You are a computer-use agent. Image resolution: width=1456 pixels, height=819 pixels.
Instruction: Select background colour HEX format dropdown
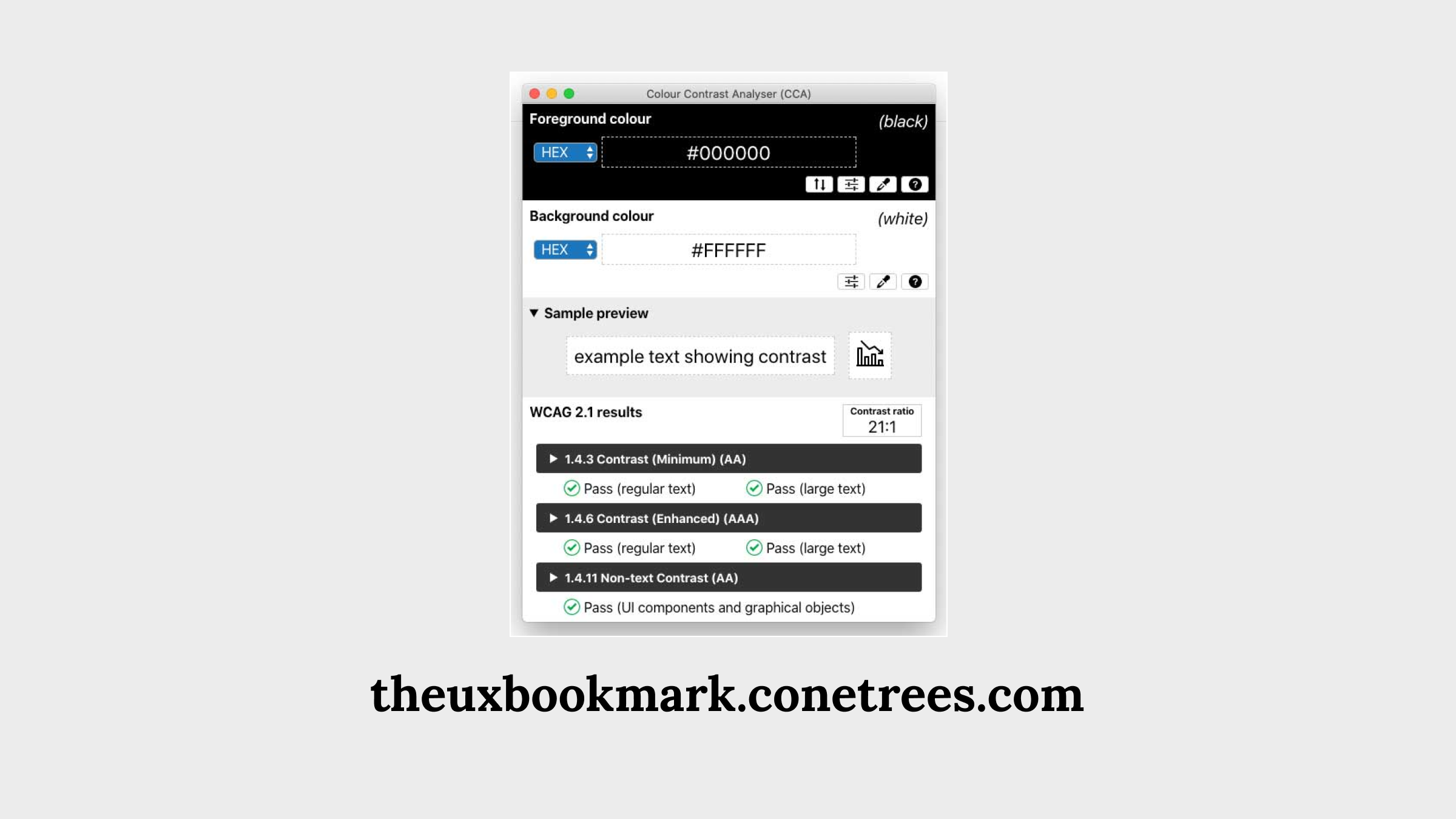564,248
